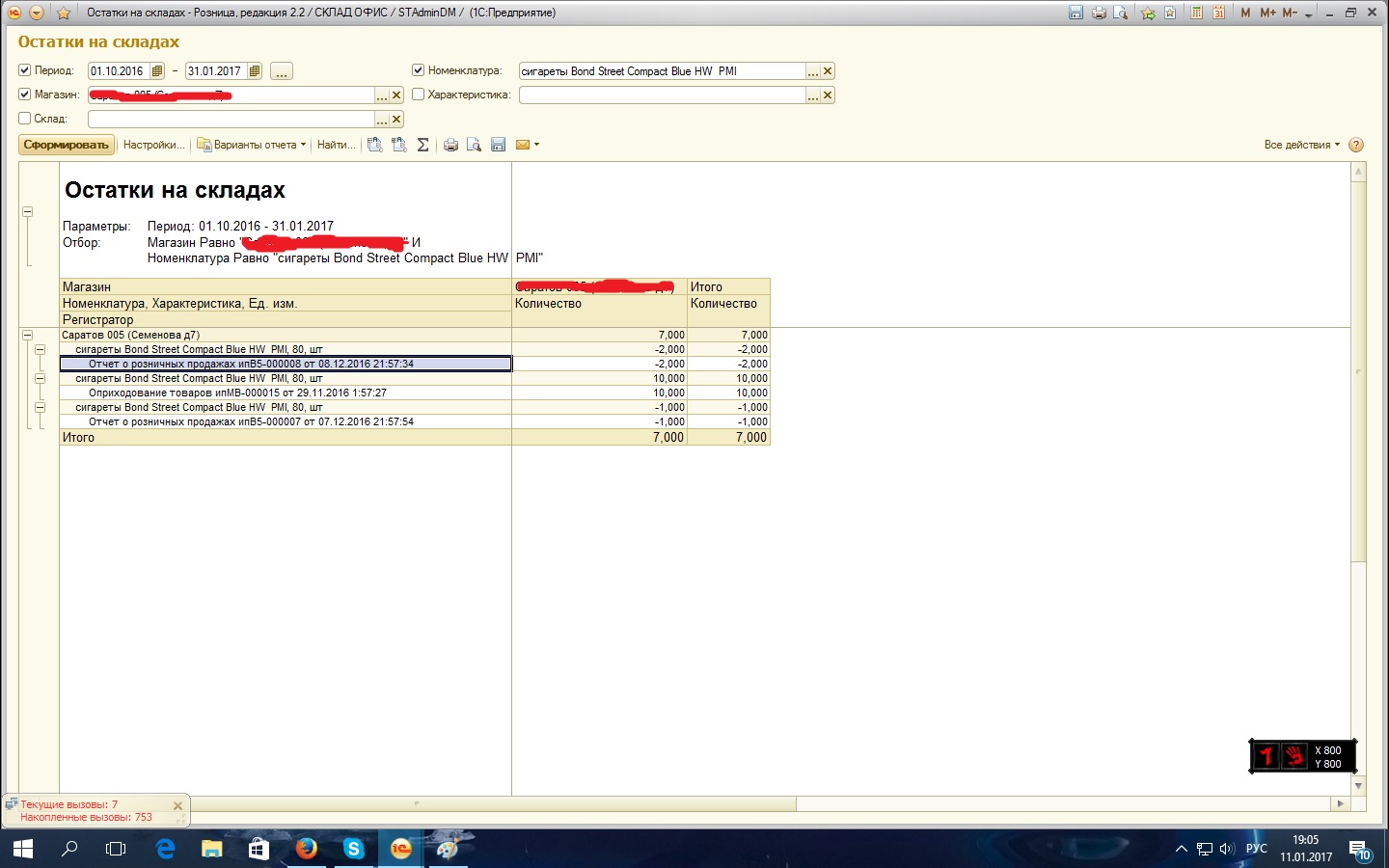Image resolution: width=1389 pixels, height=868 pixels.
Task: Open selection list for Номенклатура field
Action: (x=813, y=71)
